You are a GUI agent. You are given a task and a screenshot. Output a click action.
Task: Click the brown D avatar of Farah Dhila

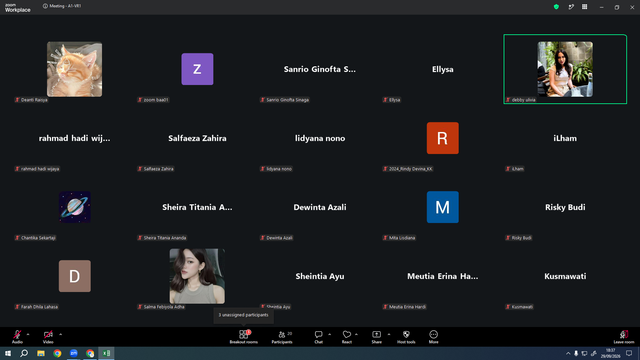75,276
